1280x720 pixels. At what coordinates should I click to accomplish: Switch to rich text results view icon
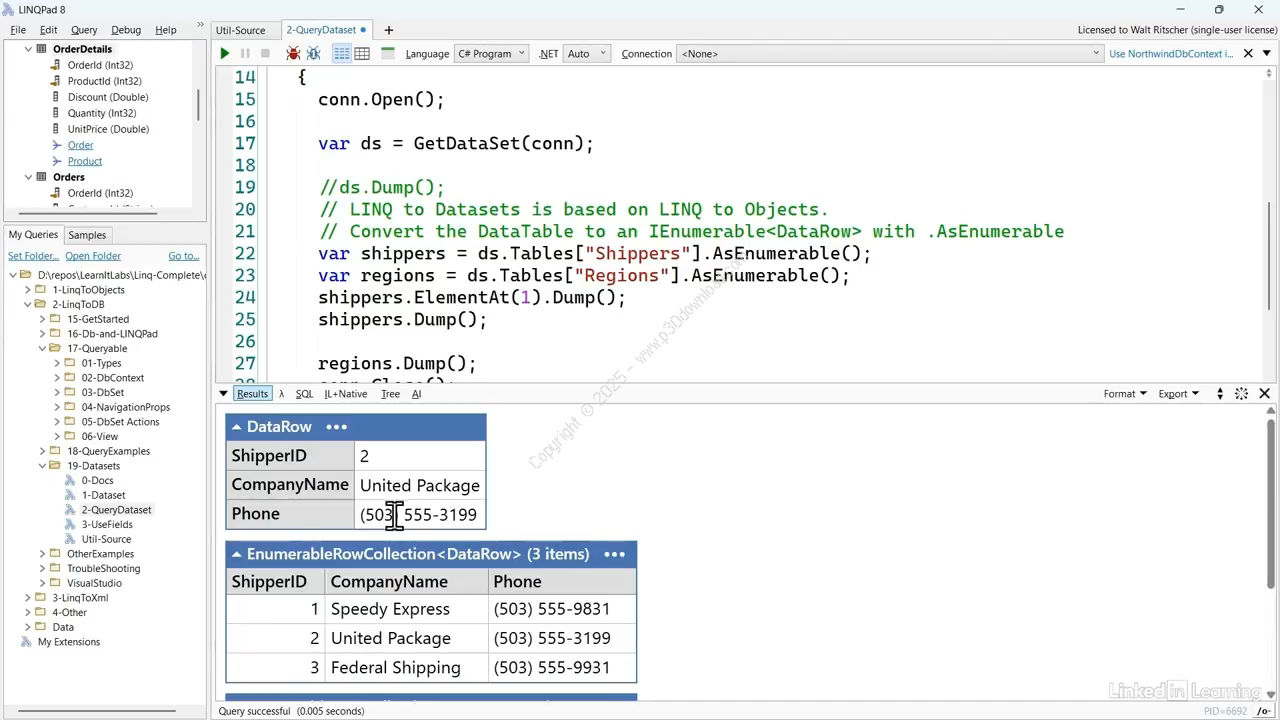click(x=342, y=54)
